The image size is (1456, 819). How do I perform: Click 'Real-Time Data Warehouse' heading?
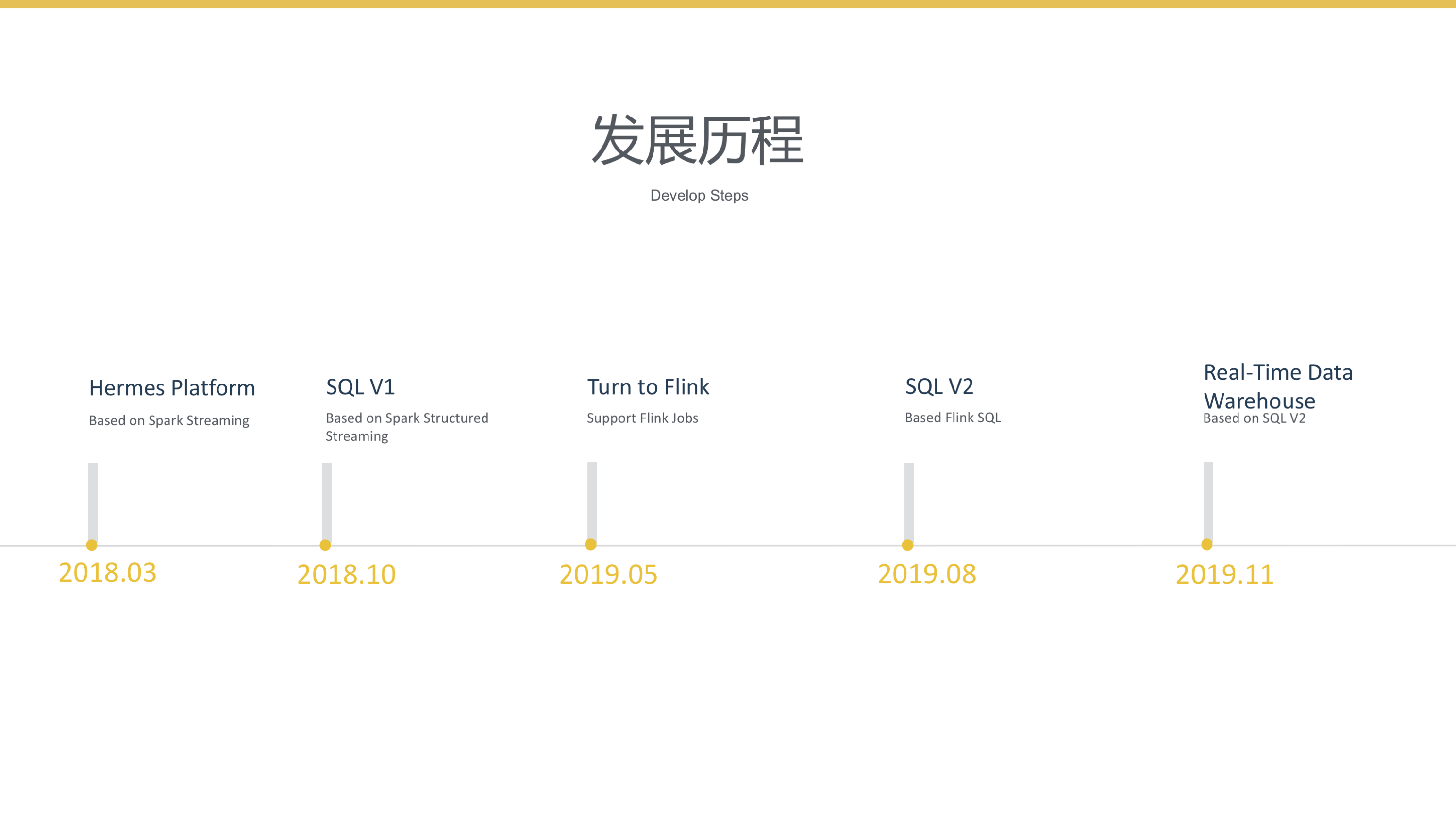click(x=1277, y=386)
